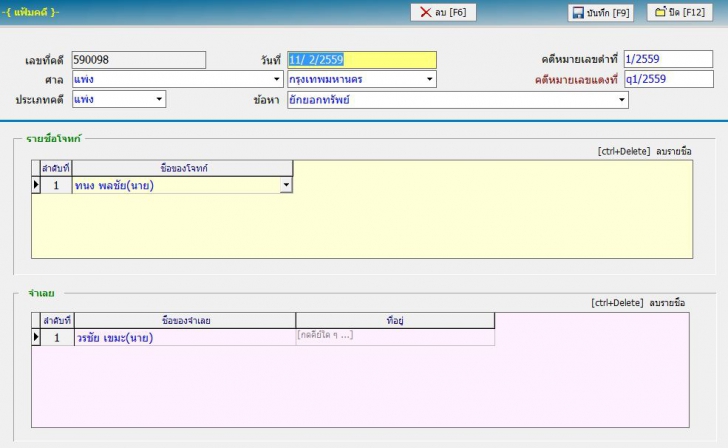Open the ข้อหา dropdown ยักยอกทรัพย์
728x448 pixels.
[x=622, y=100]
